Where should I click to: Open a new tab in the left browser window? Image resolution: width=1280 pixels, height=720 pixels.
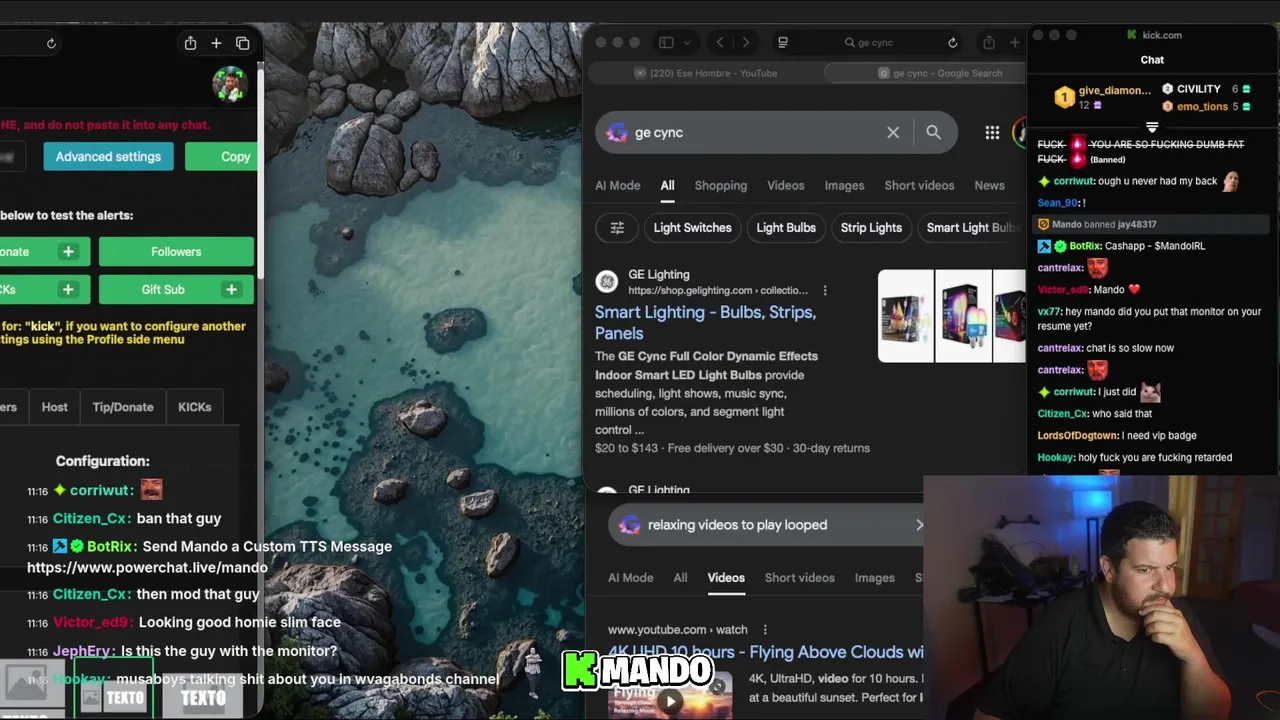[x=216, y=43]
